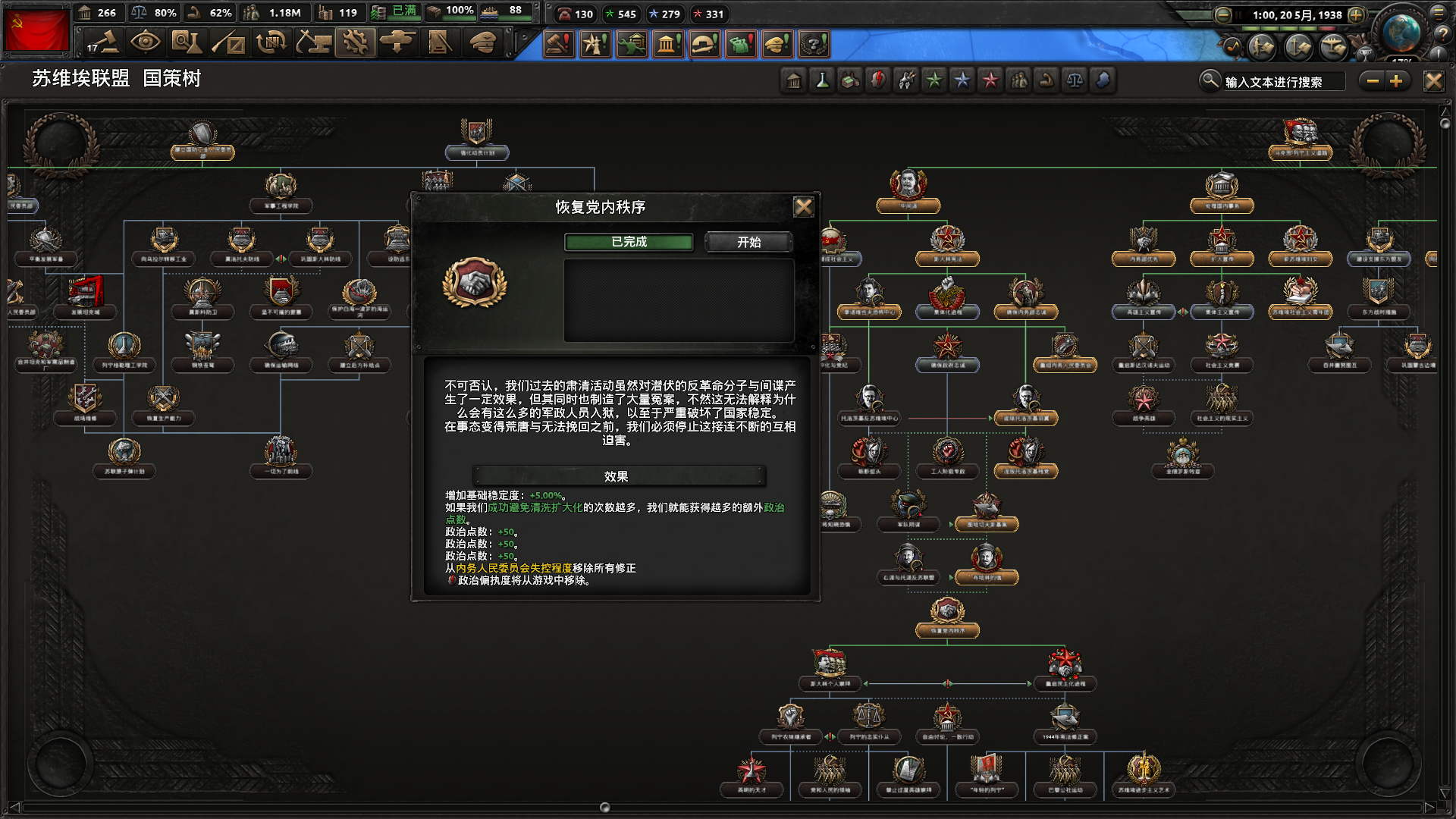Open the army theater overview icon

(1262, 48)
